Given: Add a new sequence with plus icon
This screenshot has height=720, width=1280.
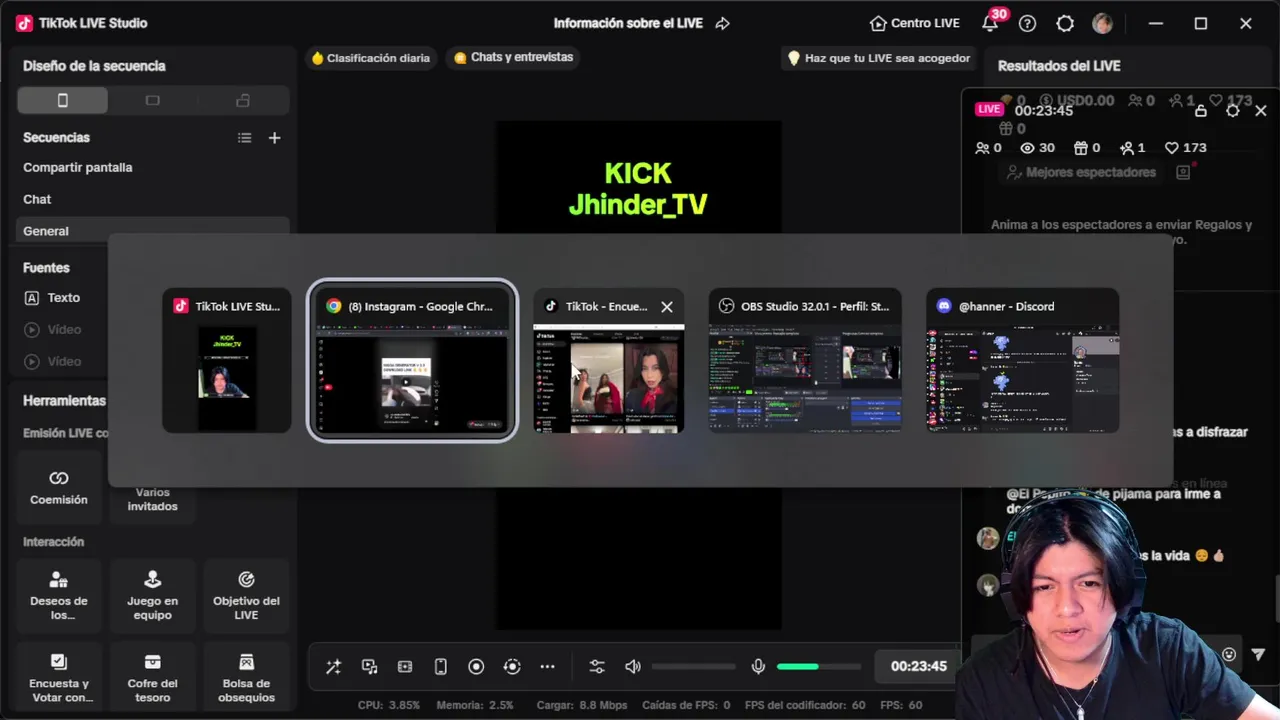Looking at the screenshot, I should (275, 138).
